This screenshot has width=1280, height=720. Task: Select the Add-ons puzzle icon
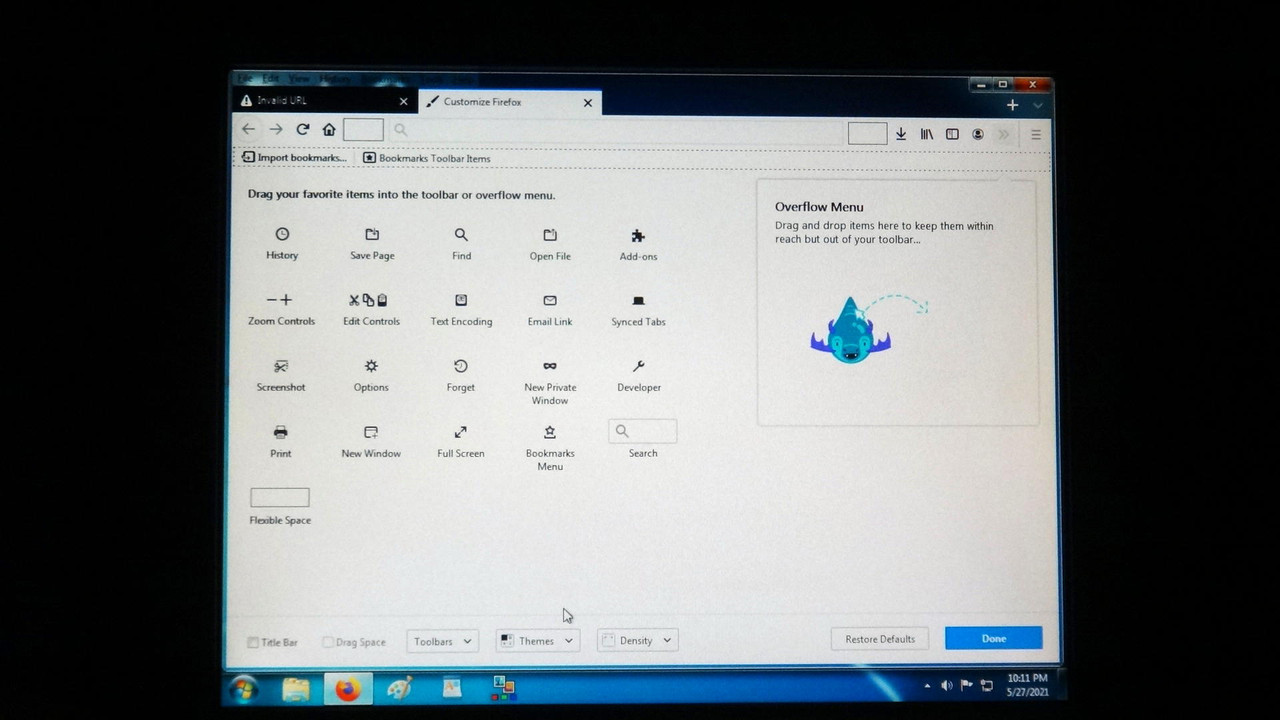638,236
